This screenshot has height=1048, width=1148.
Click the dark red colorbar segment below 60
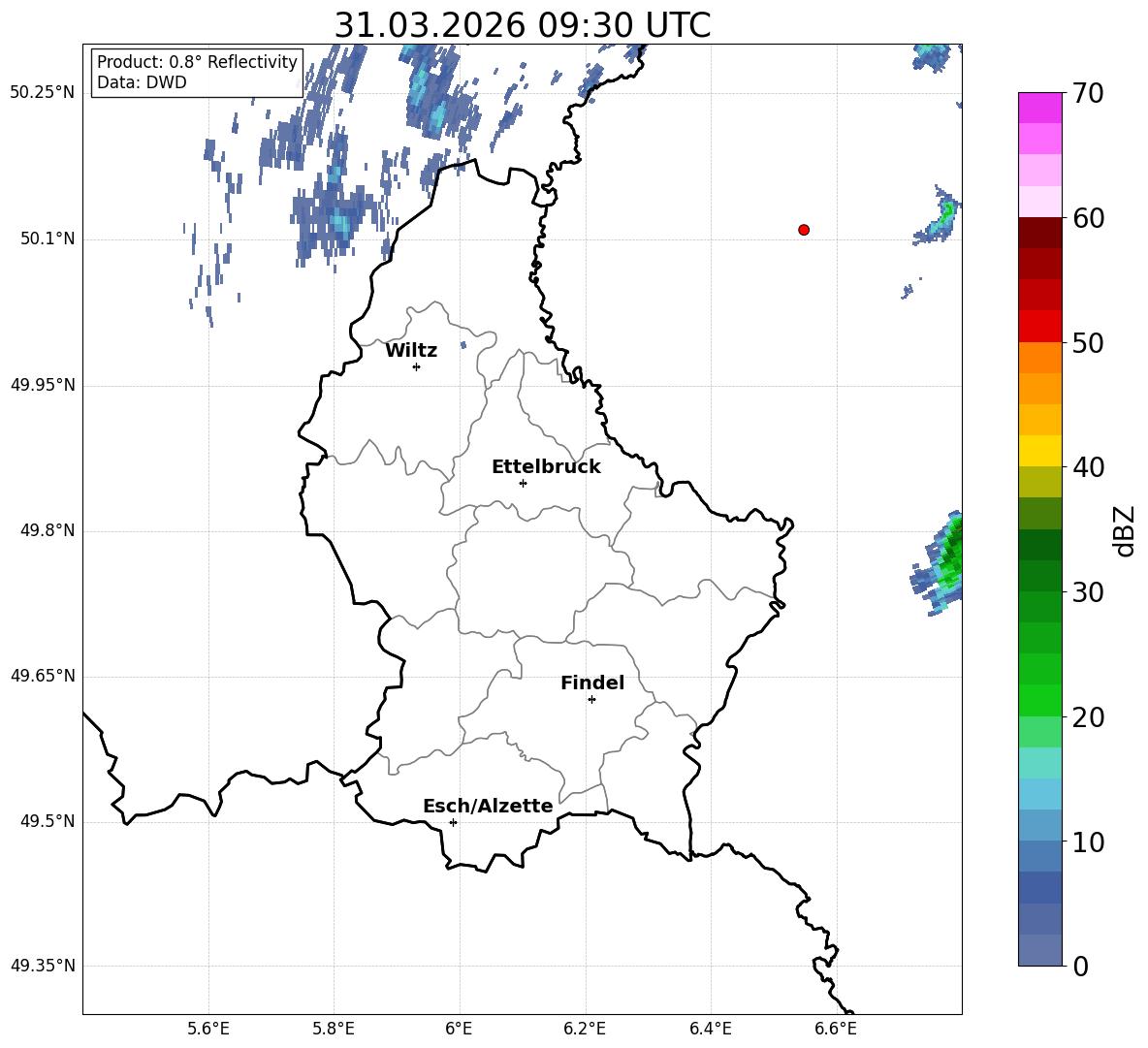1040,233
